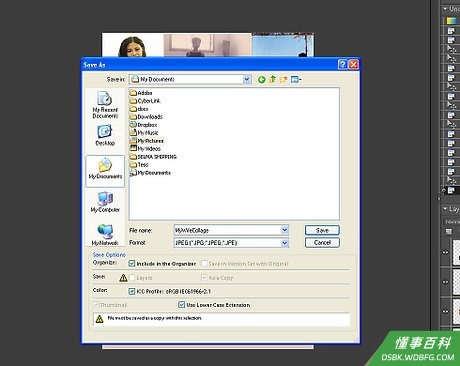460x366 pixels.
Task: Select the Dropbox folder
Action: coord(143,125)
